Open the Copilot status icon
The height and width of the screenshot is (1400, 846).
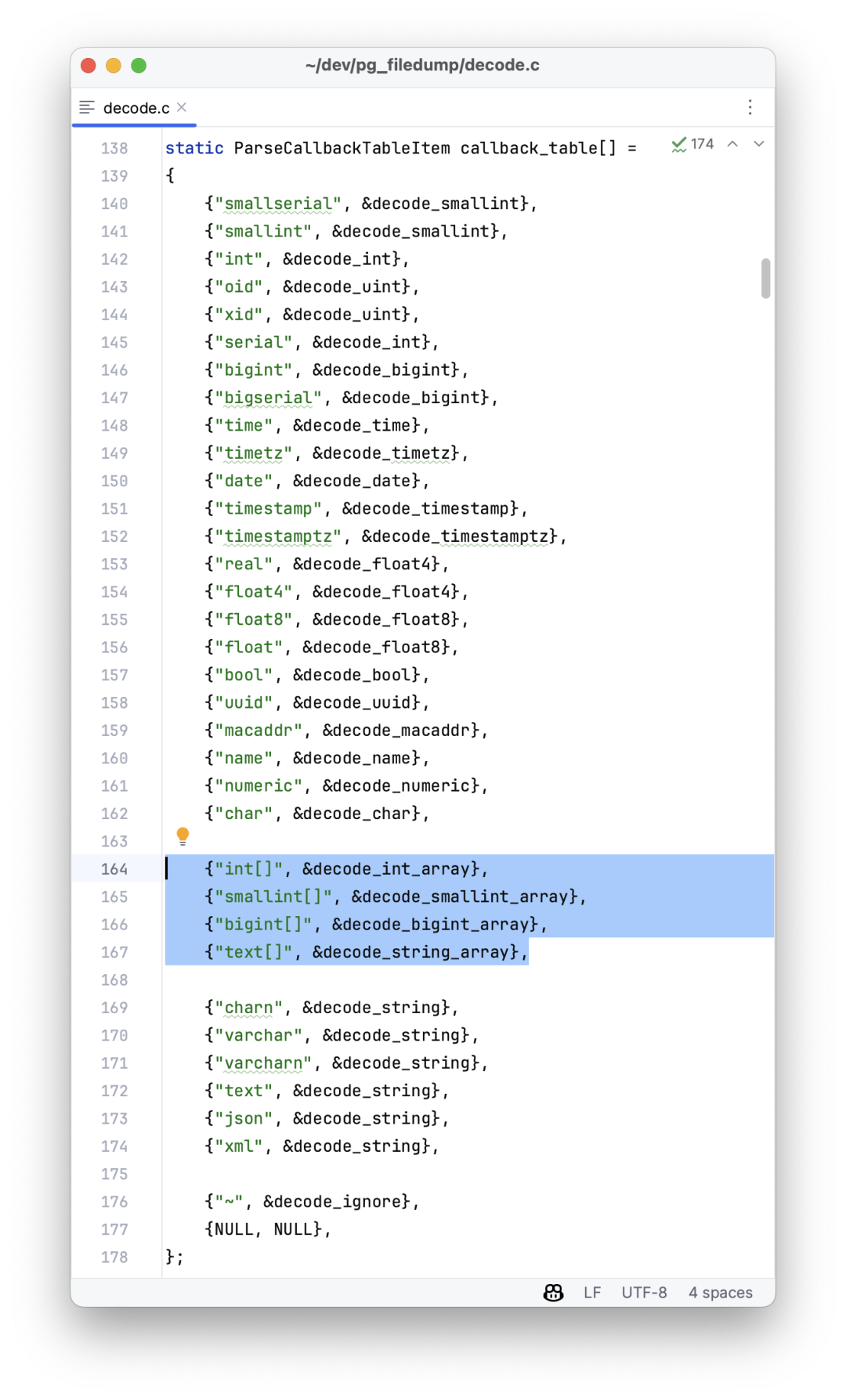(x=554, y=1293)
